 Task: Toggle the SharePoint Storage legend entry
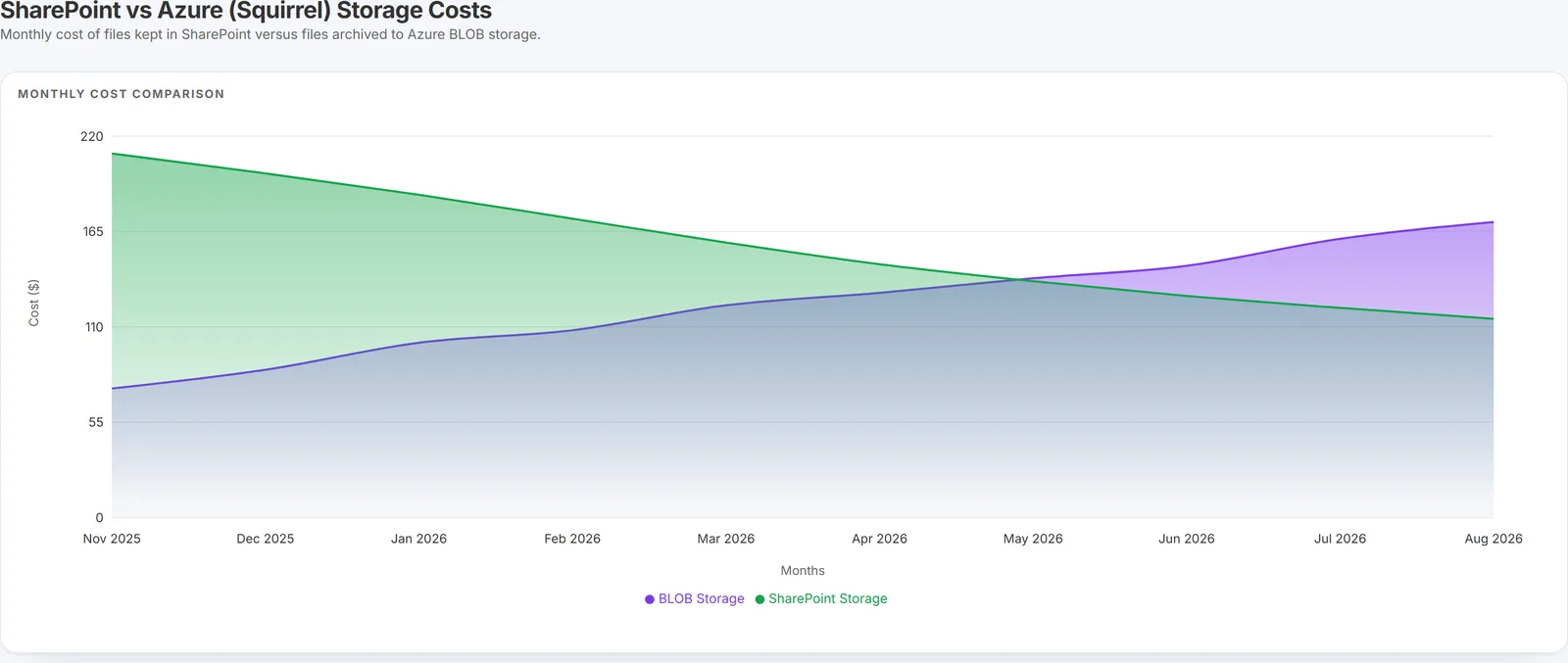coord(821,598)
